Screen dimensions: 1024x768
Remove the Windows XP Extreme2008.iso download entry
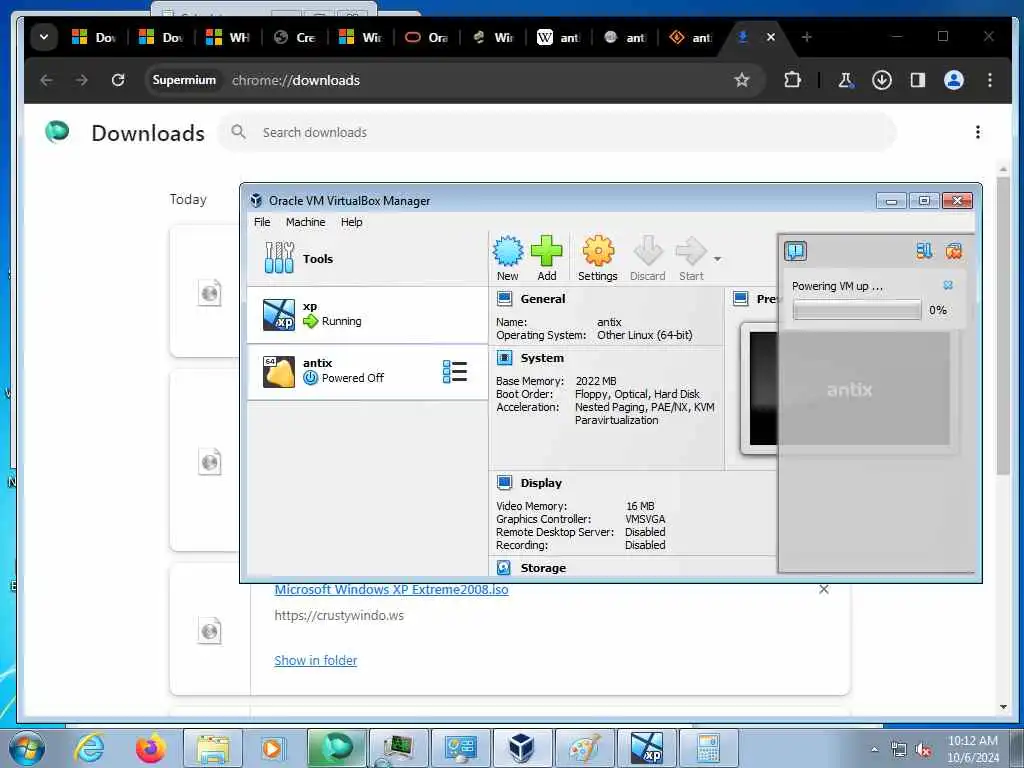point(824,590)
